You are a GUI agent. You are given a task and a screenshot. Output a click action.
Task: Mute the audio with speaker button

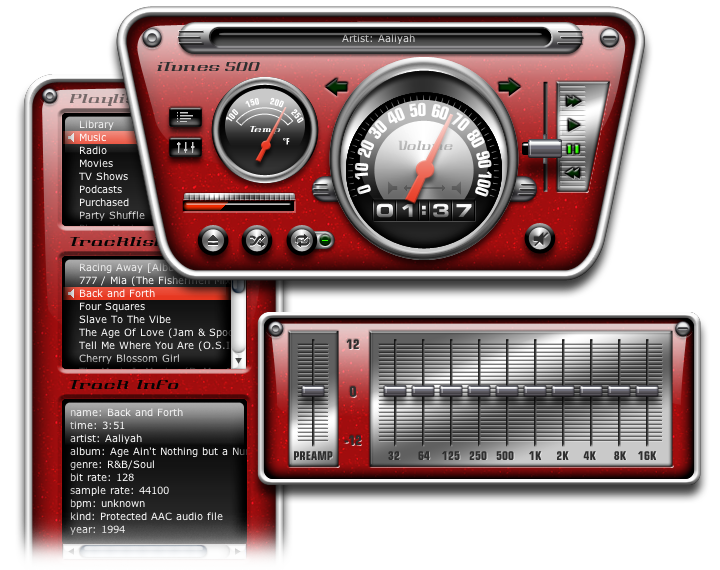(x=539, y=238)
